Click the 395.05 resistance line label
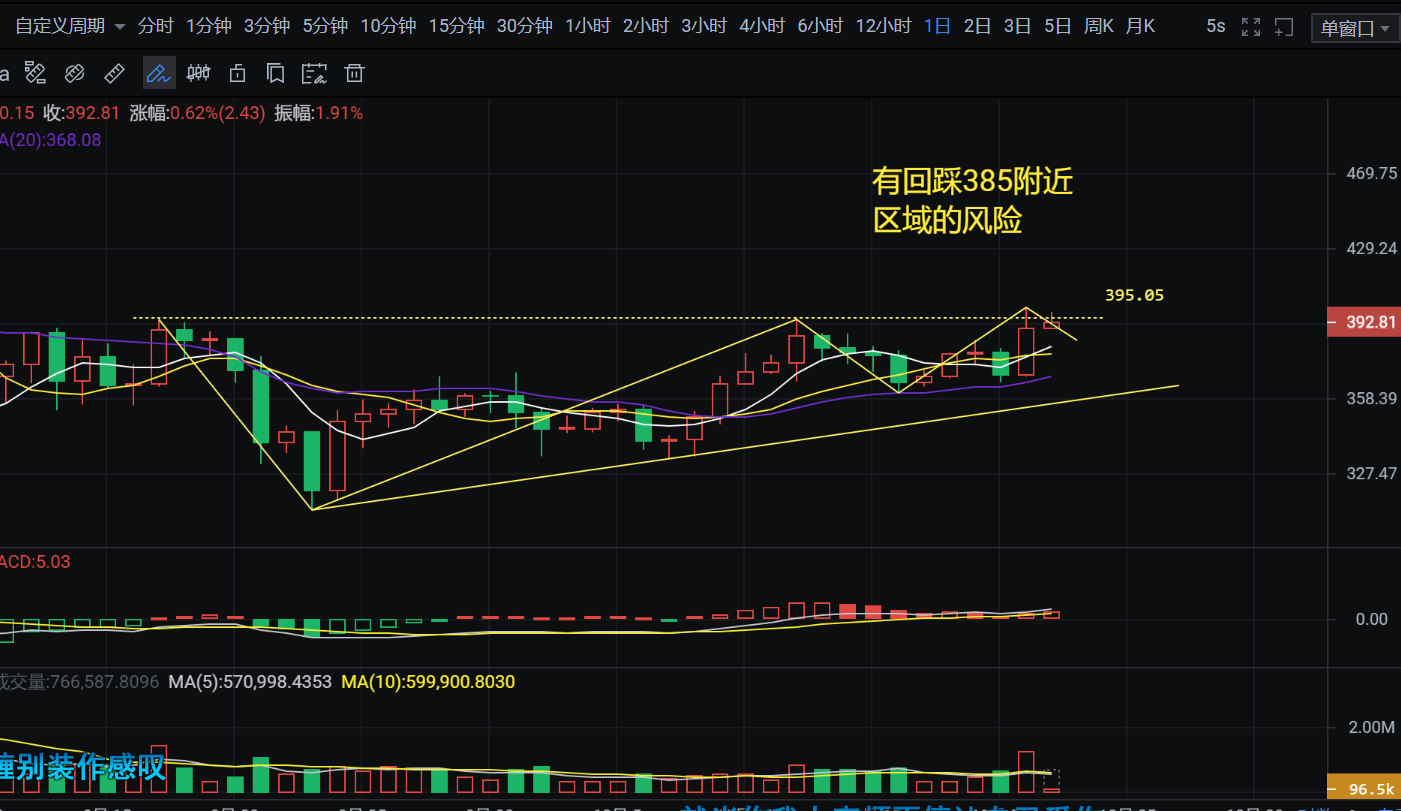The height and width of the screenshot is (811, 1401). pyautogui.click(x=1134, y=295)
